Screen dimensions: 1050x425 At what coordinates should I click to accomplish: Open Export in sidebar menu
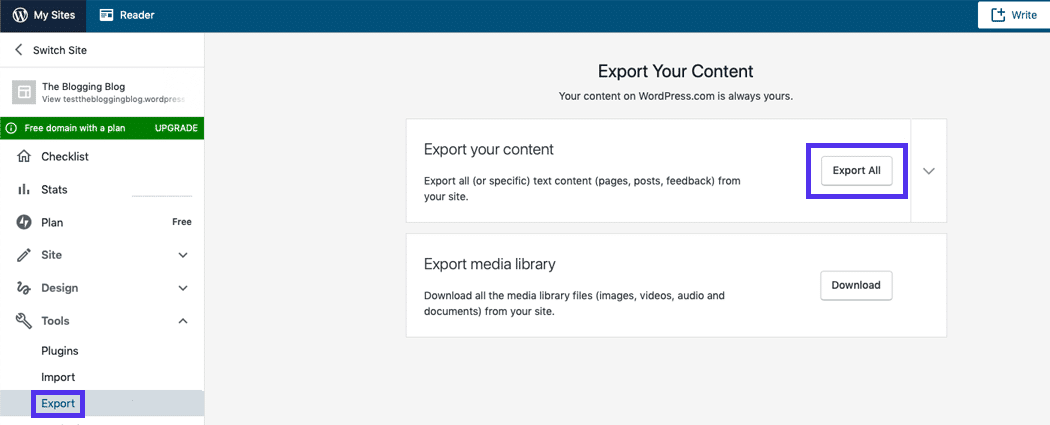(x=58, y=404)
